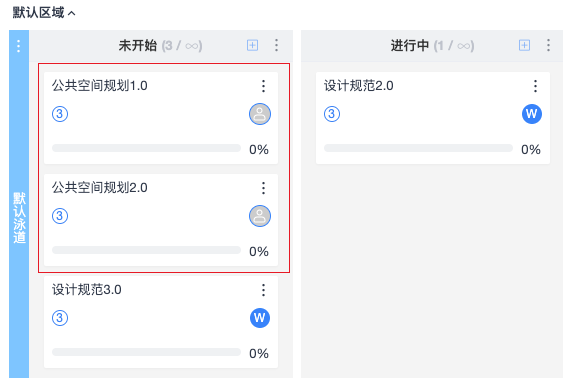Image resolution: width=563 pixels, height=382 pixels.
Task: Click the priority 3 badge on 公共空间规划1.0
Action: pyautogui.click(x=60, y=114)
